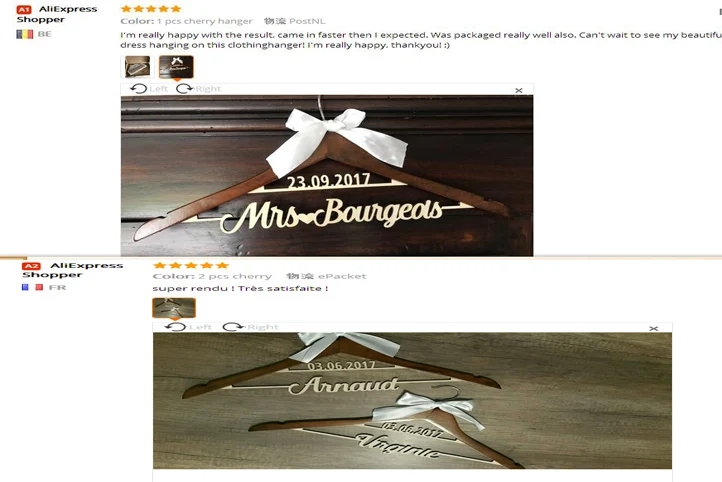Click the five-star rating of second review

point(191,265)
